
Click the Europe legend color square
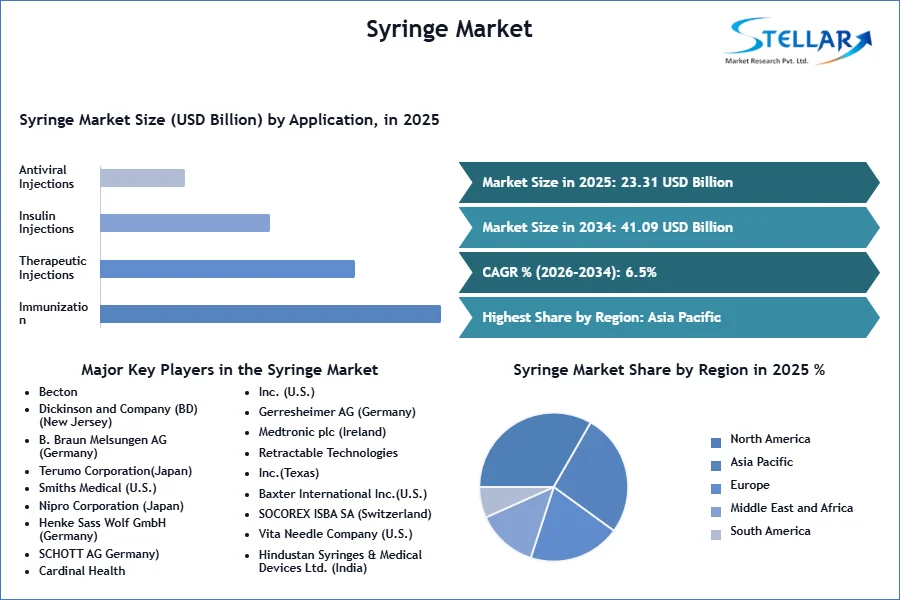(716, 489)
